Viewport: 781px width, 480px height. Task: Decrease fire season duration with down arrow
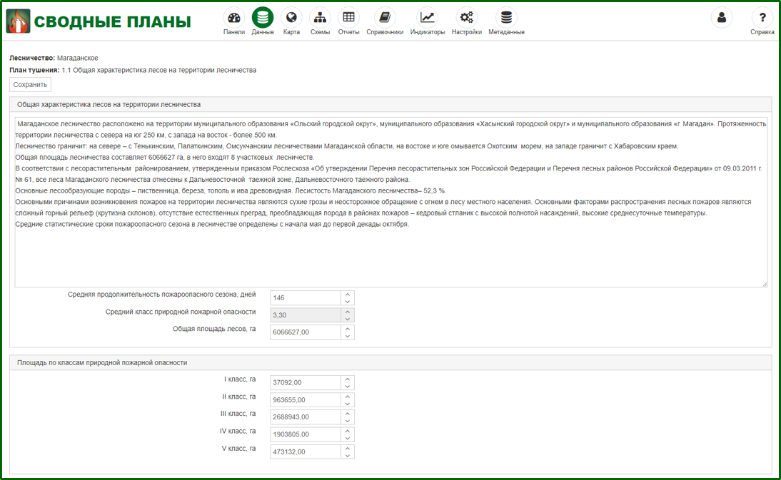pos(348,301)
